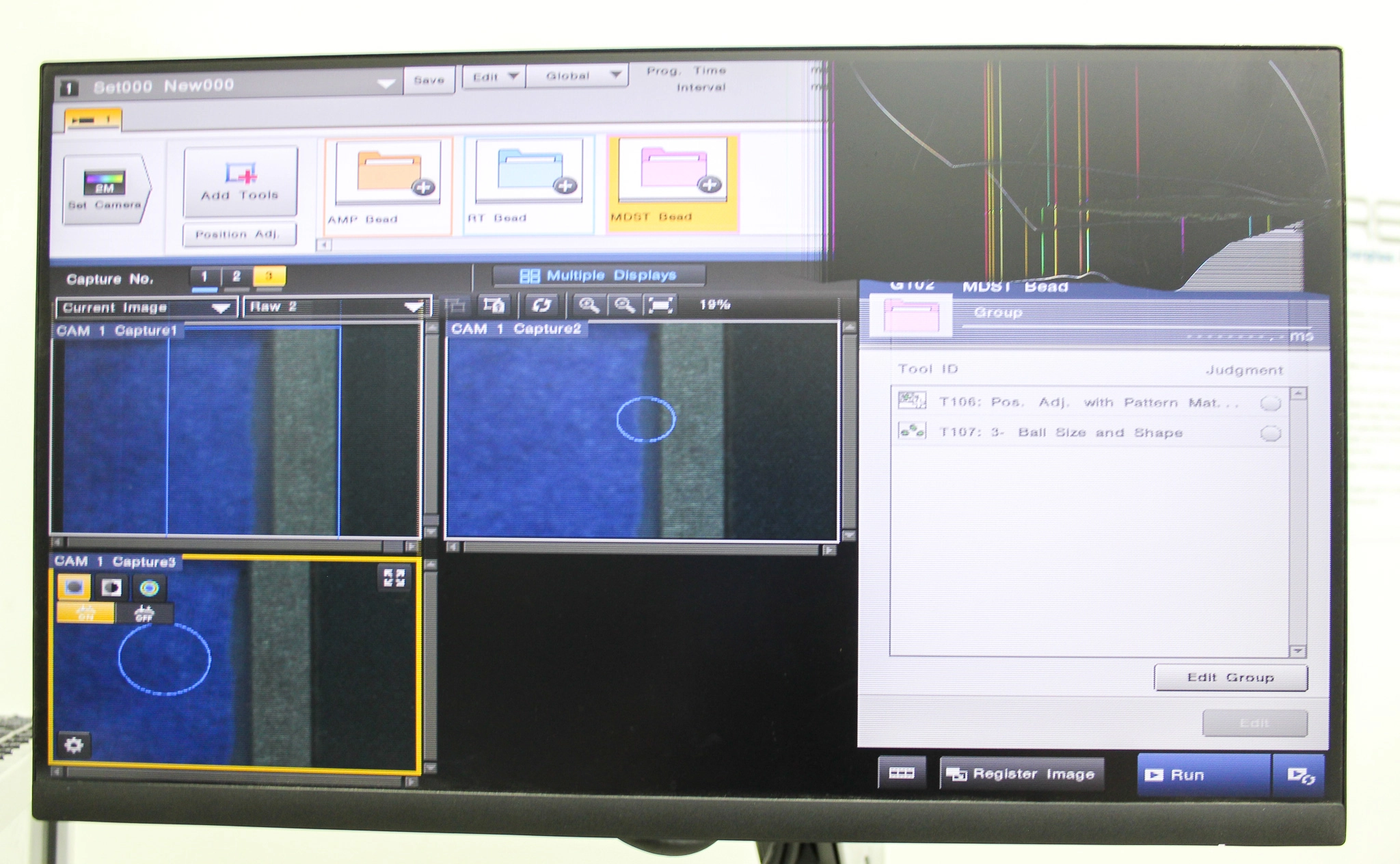1400x864 pixels.
Task: Click the dimmed window layout icon
Action: click(456, 306)
